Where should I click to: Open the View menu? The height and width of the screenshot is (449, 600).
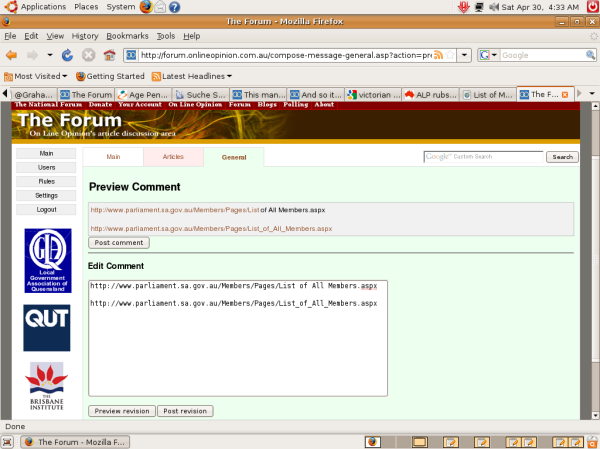(x=55, y=36)
